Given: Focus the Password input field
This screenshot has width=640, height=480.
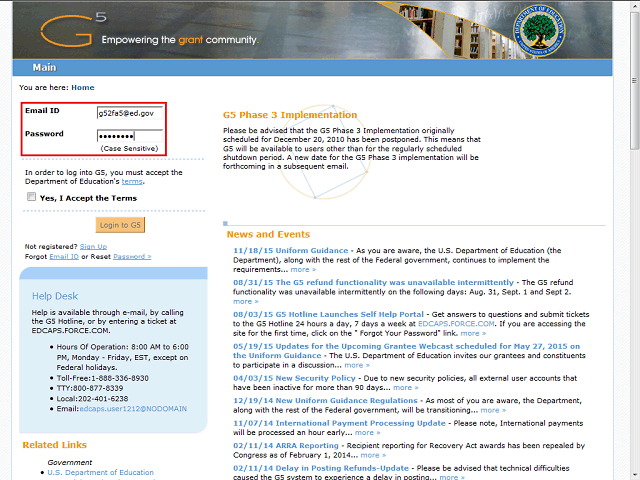Looking at the screenshot, I should pyautogui.click(x=130, y=136).
